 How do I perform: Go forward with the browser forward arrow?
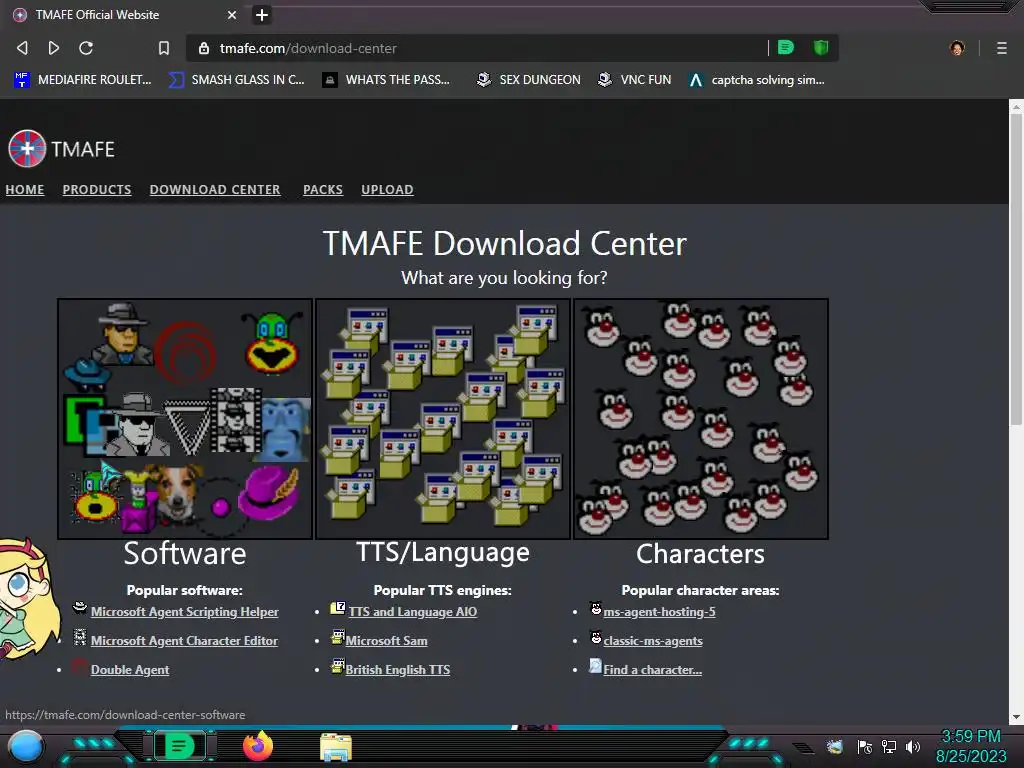pyautogui.click(x=54, y=48)
